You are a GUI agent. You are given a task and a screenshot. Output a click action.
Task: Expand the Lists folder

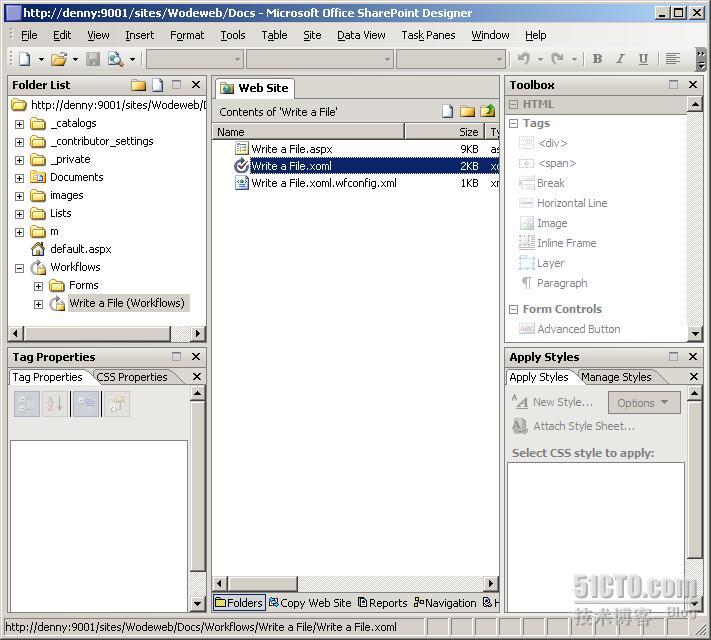point(19,214)
